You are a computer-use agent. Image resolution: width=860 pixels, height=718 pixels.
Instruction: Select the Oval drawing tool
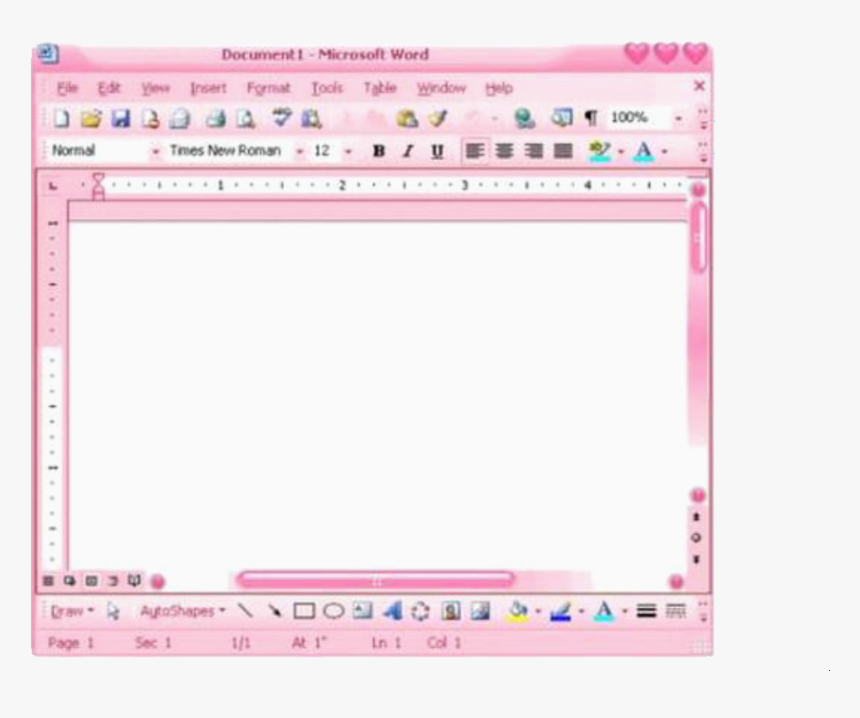tap(333, 610)
